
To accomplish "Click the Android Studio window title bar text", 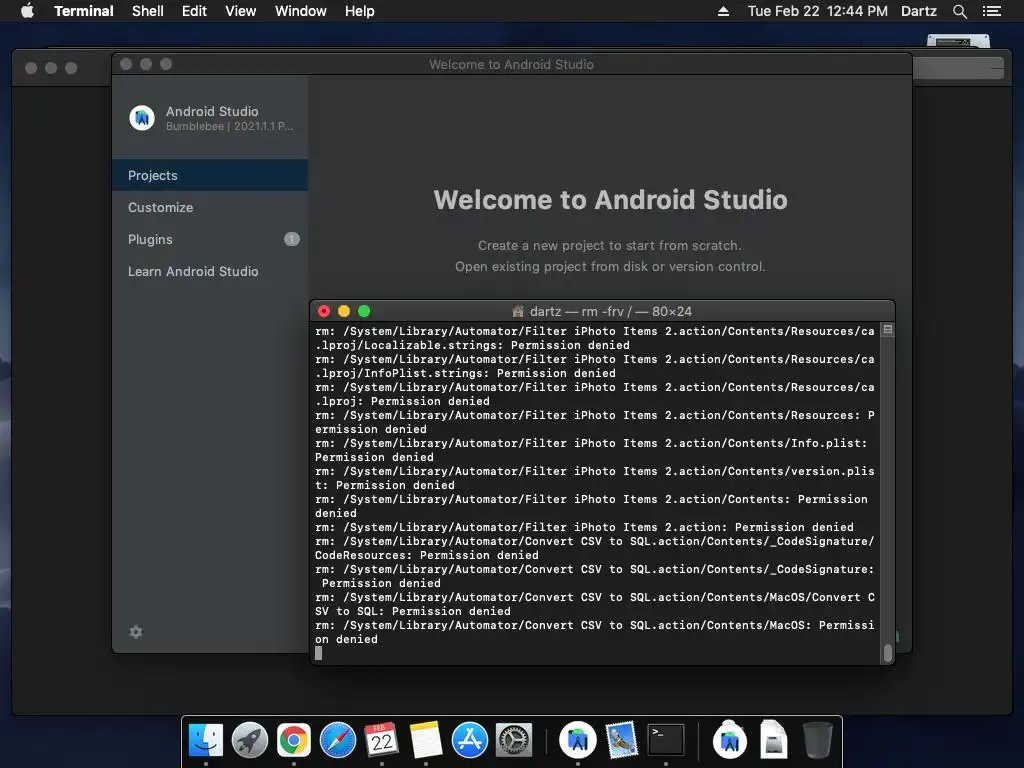I will coord(511,64).
